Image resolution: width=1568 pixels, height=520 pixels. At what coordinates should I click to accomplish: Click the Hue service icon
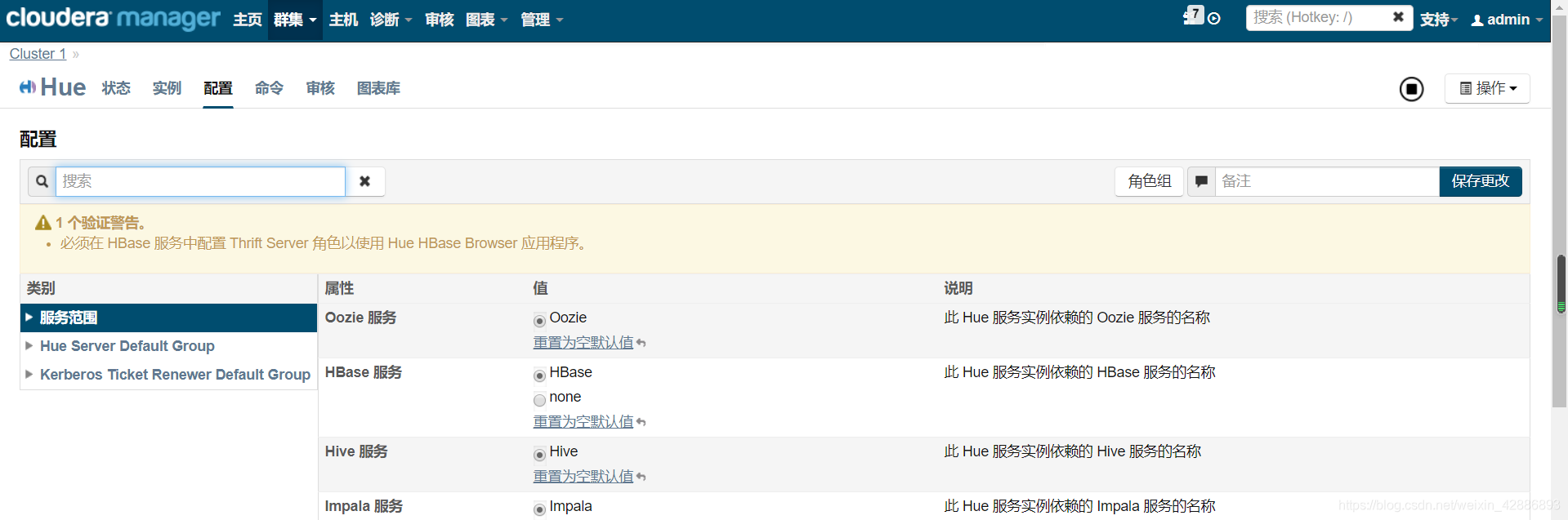click(x=28, y=87)
